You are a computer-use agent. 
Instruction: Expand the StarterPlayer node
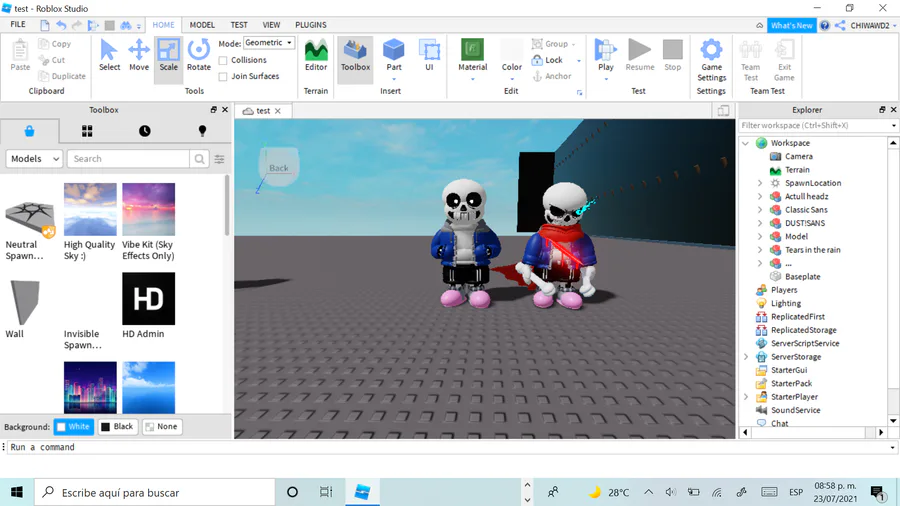click(746, 397)
